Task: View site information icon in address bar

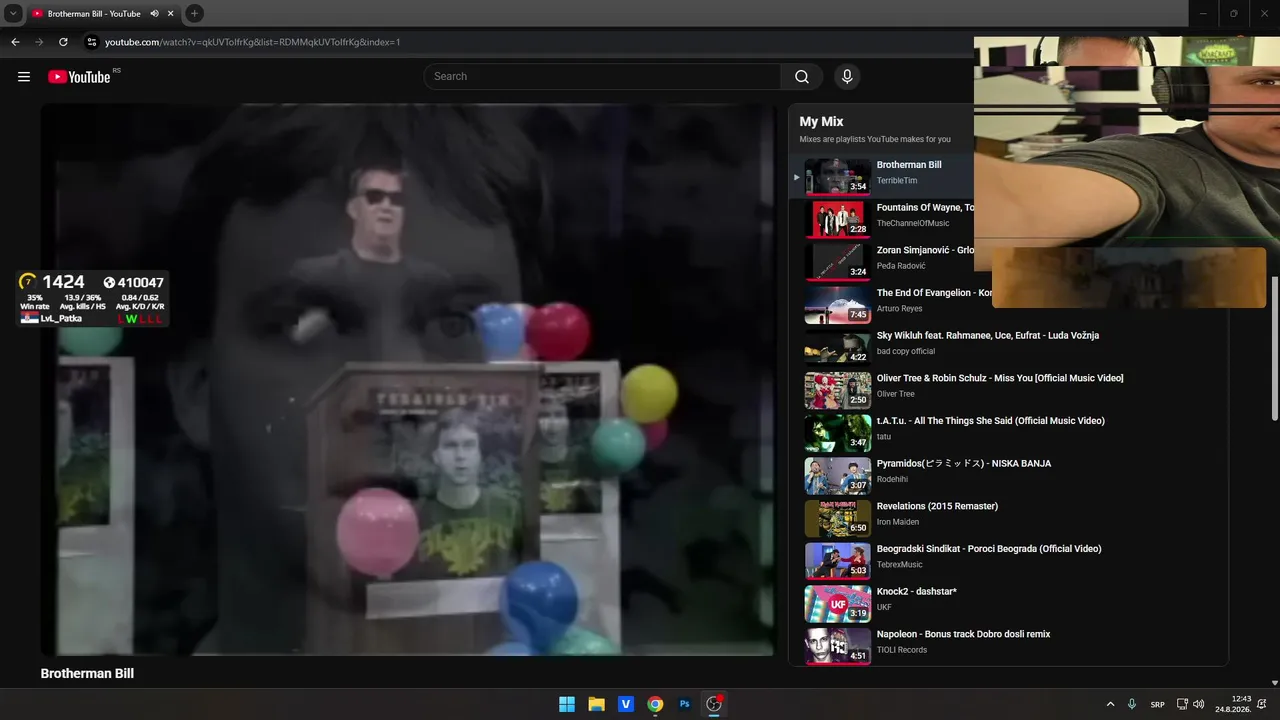Action: pos(91,42)
